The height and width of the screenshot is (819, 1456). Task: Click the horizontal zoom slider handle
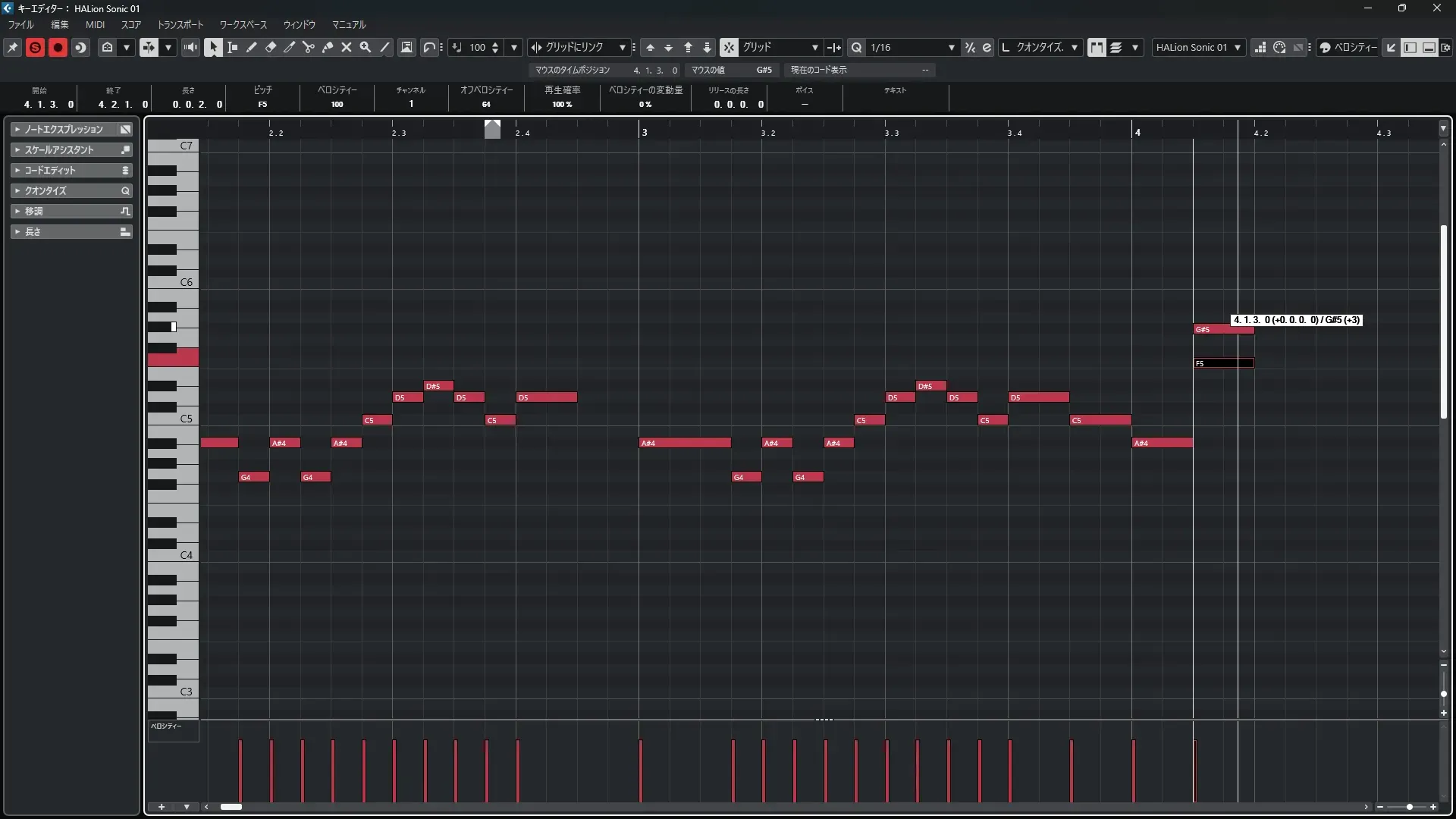(x=1410, y=807)
